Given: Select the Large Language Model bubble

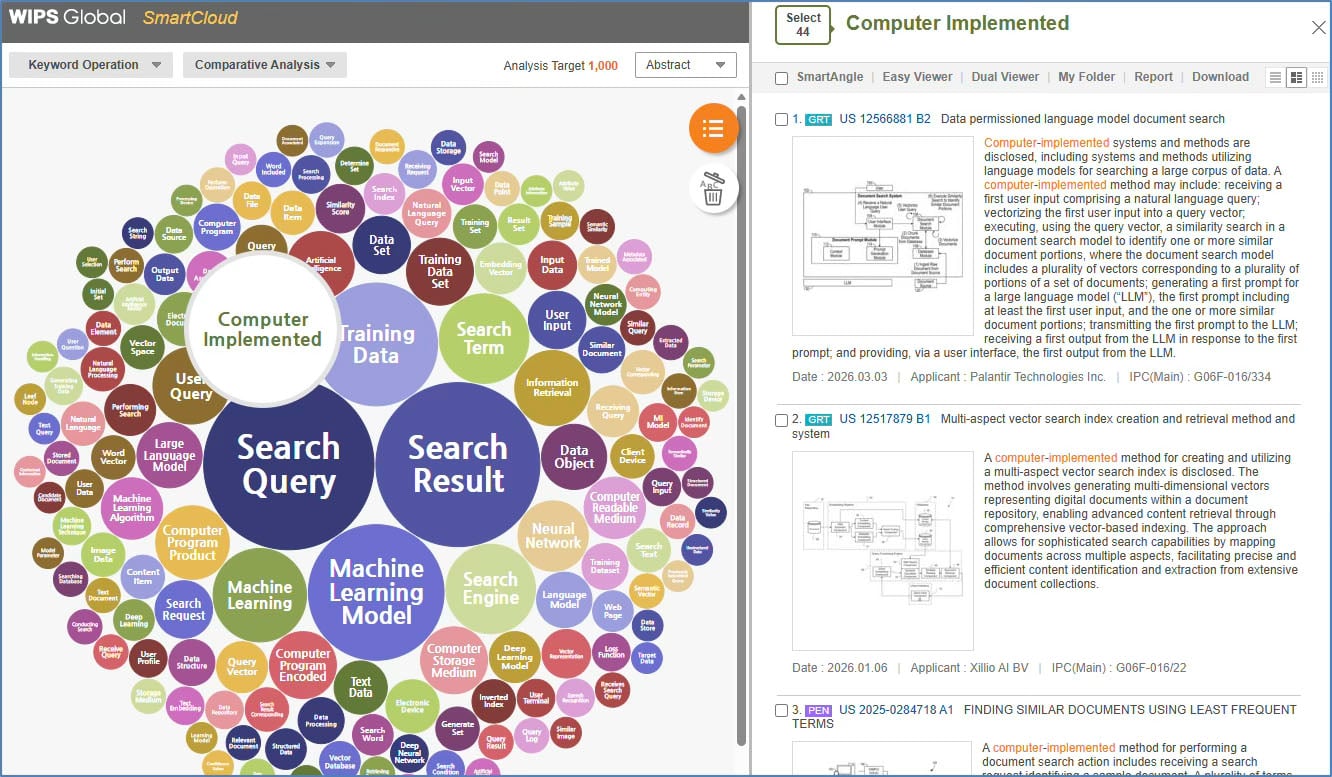Looking at the screenshot, I should pyautogui.click(x=169, y=455).
